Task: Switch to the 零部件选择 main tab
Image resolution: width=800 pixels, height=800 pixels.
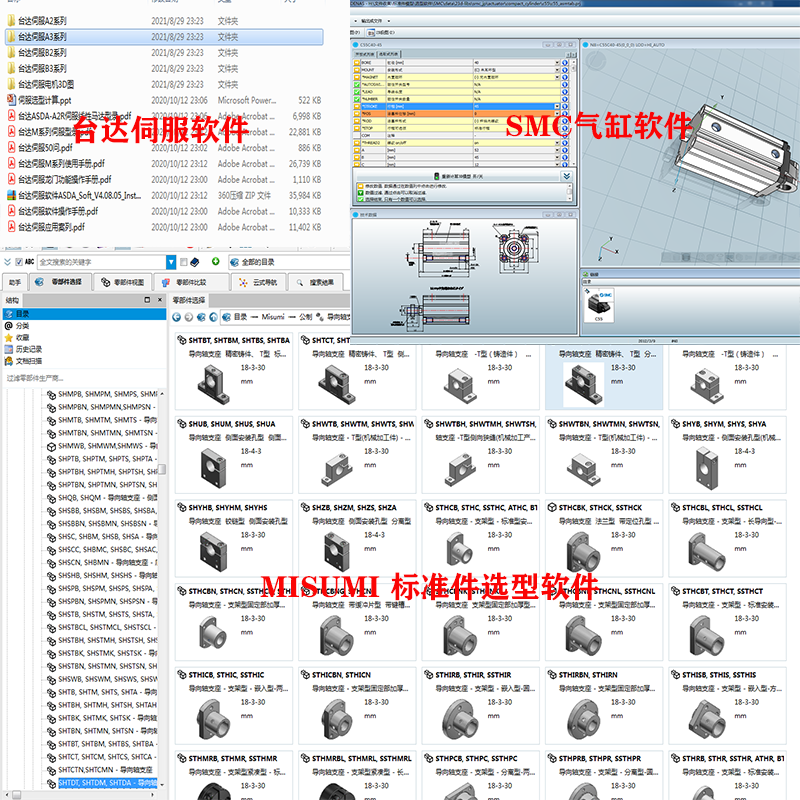Action: [x=60, y=282]
